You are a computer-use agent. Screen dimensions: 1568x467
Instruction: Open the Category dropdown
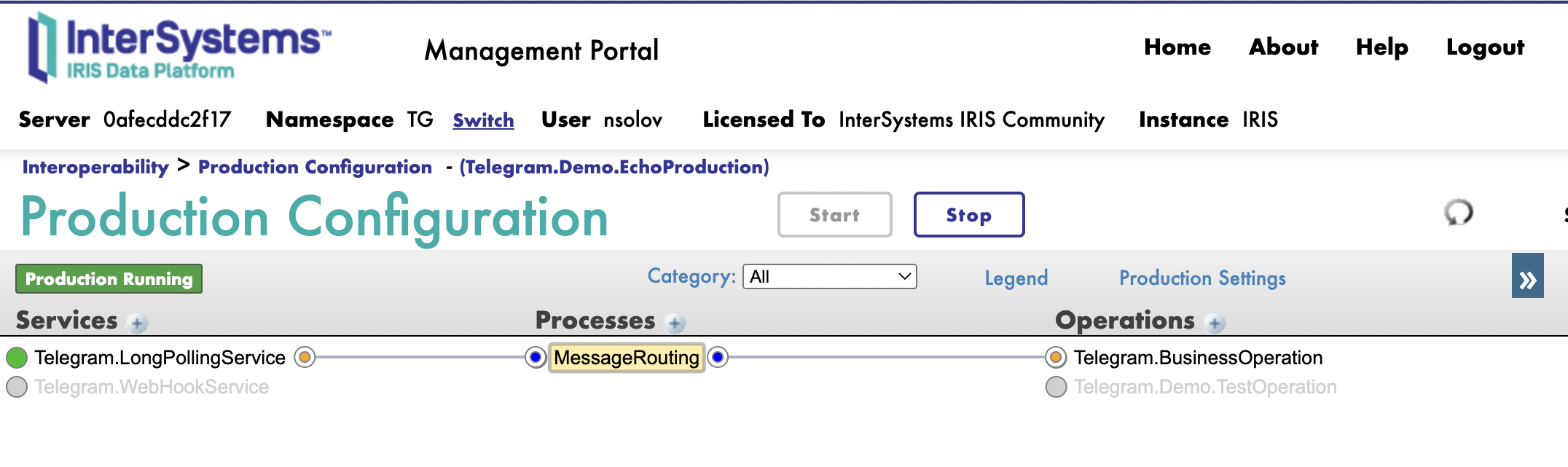click(x=829, y=277)
